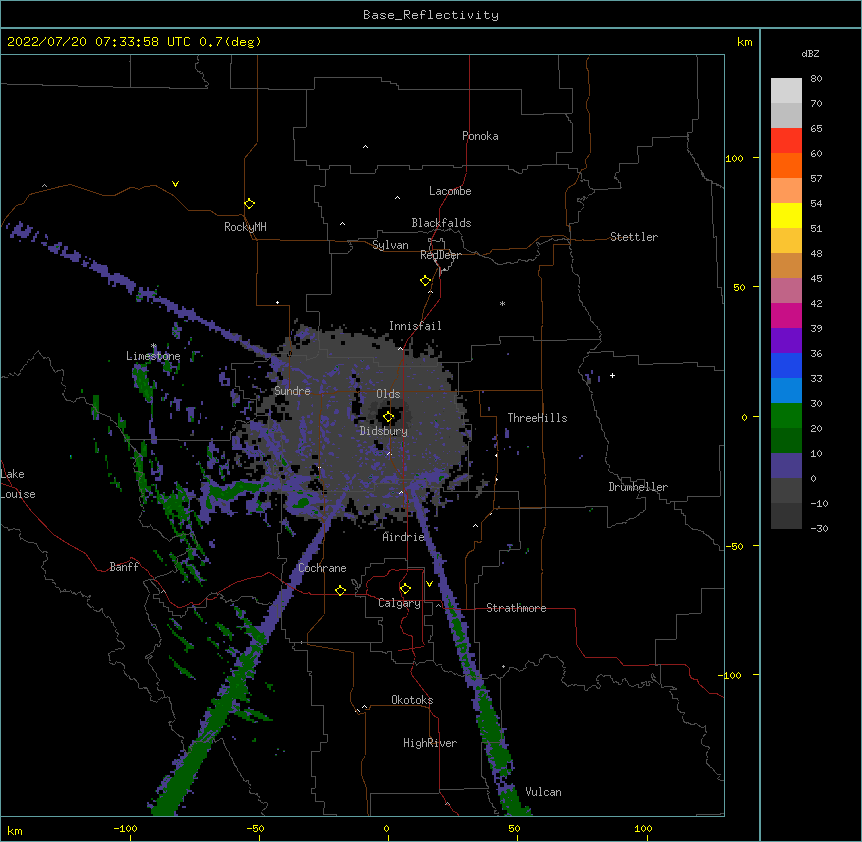862x842 pixels.
Task: Click the Strathmore label
Action: [516, 608]
